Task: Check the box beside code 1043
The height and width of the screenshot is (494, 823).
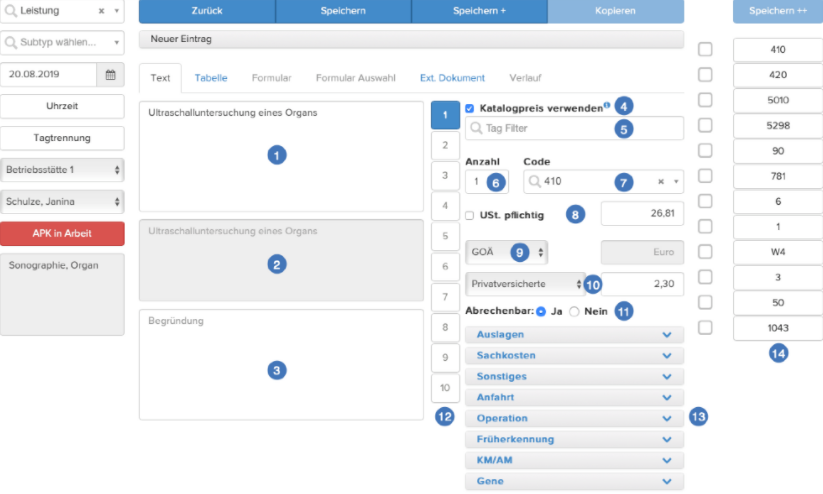Action: 705,328
